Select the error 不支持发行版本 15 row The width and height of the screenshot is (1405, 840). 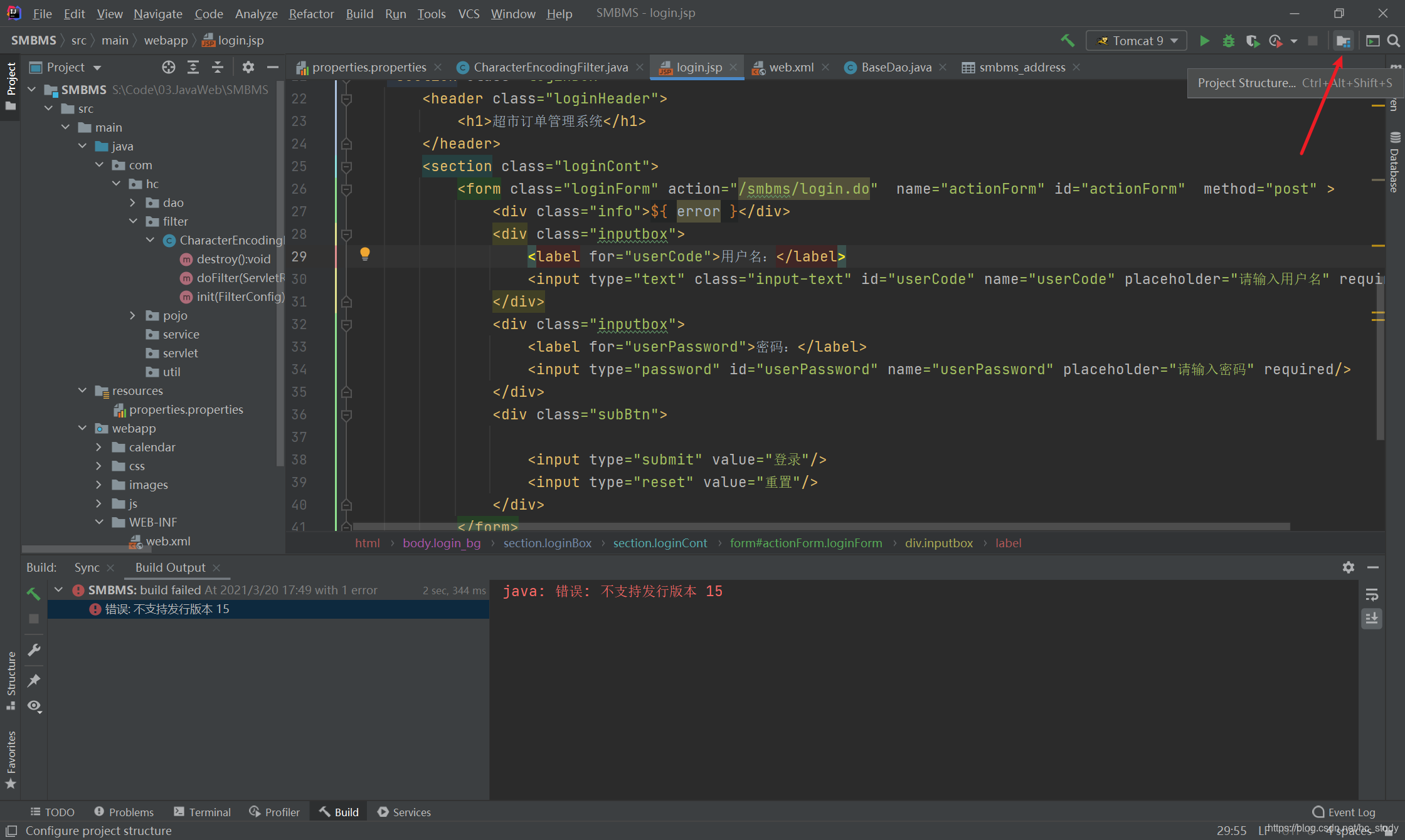(268, 609)
